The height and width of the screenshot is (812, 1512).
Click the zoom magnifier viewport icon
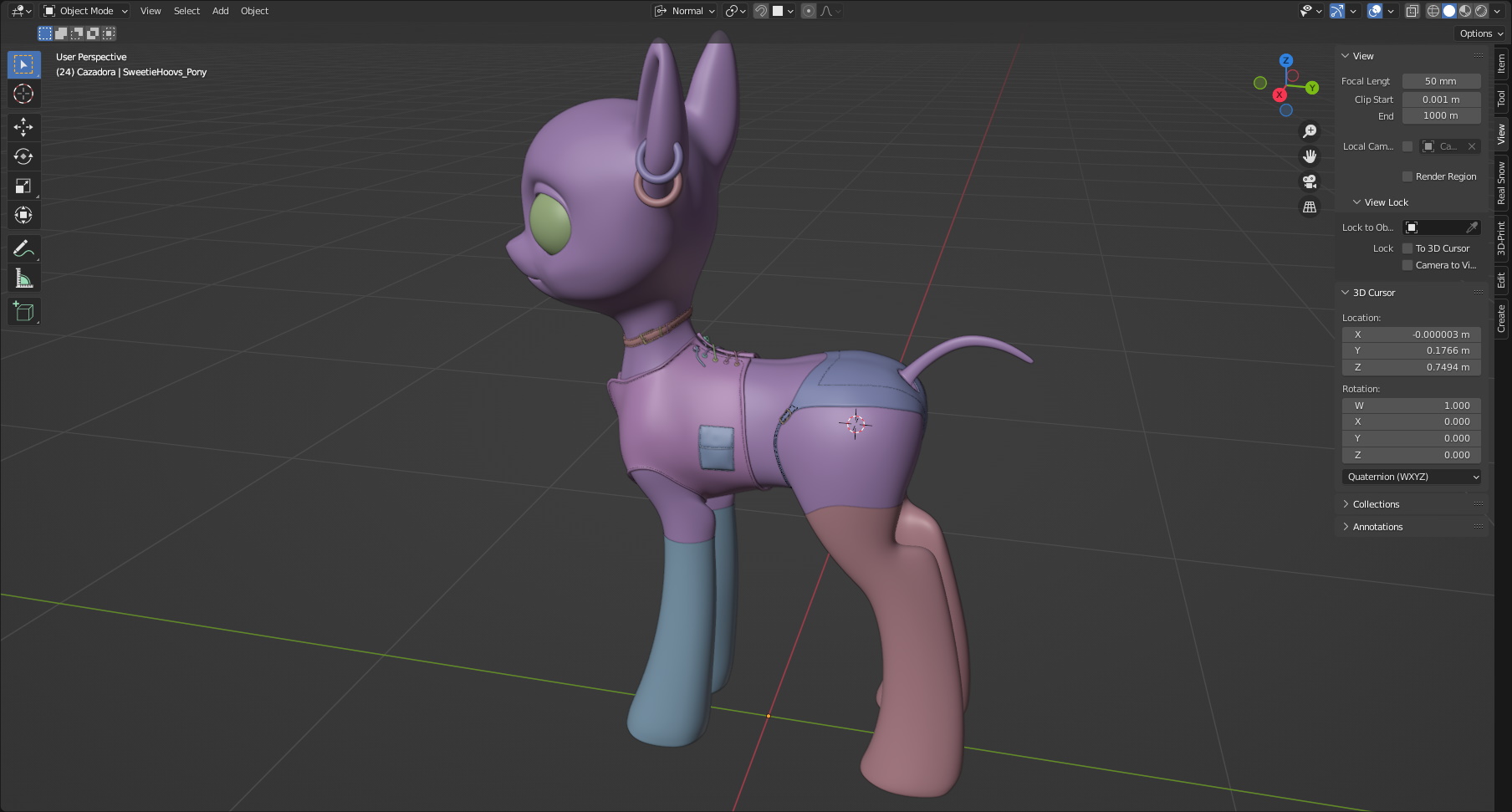click(1310, 131)
